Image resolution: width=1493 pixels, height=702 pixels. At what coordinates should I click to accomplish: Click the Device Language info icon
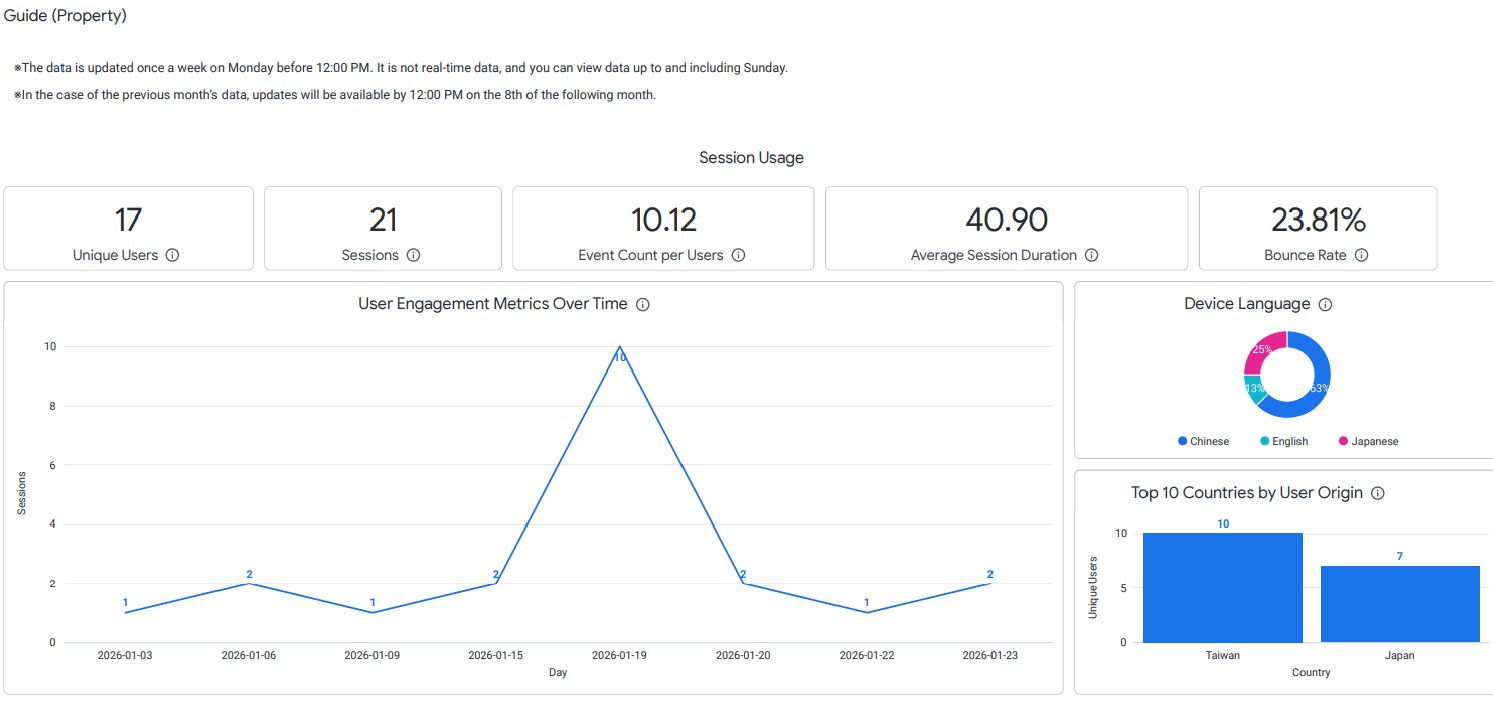[x=1325, y=305]
